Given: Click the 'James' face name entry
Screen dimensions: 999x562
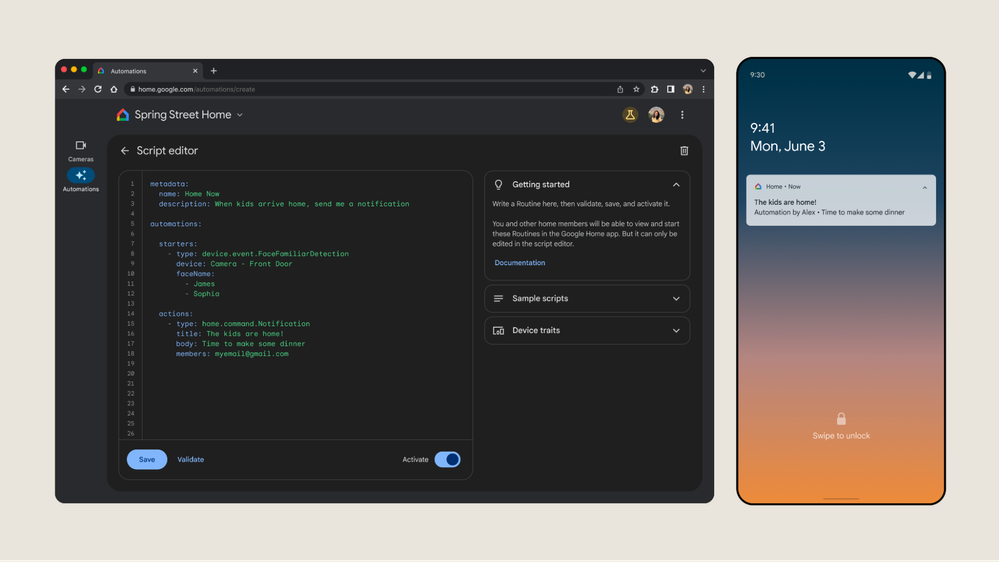Looking at the screenshot, I should [204, 284].
